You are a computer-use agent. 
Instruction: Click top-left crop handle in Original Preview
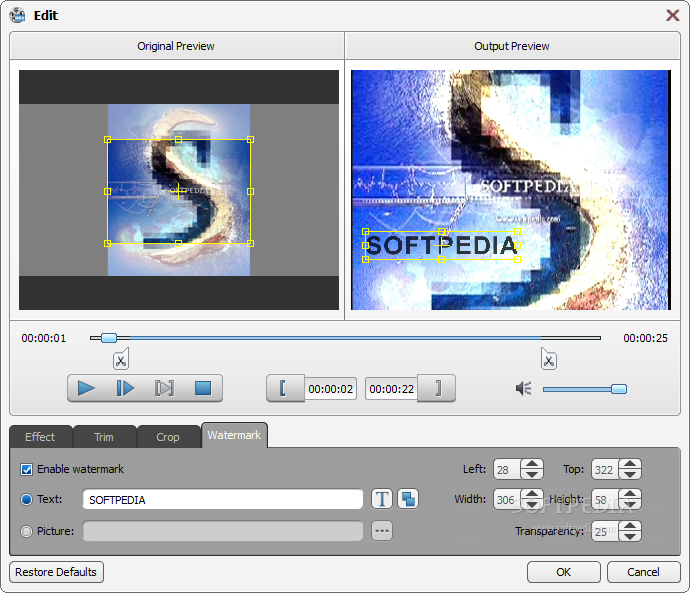[x=107, y=139]
